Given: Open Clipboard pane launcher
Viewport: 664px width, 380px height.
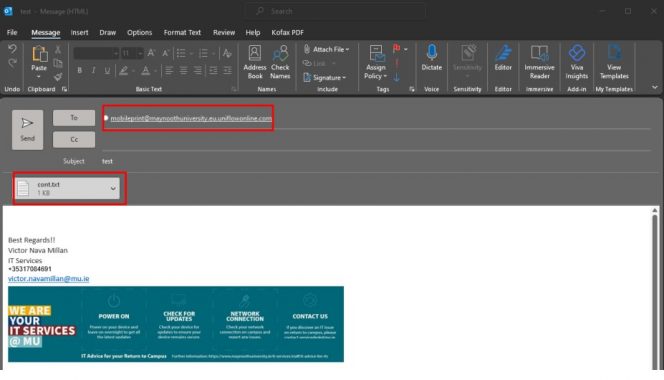Looking at the screenshot, I should (x=64, y=89).
